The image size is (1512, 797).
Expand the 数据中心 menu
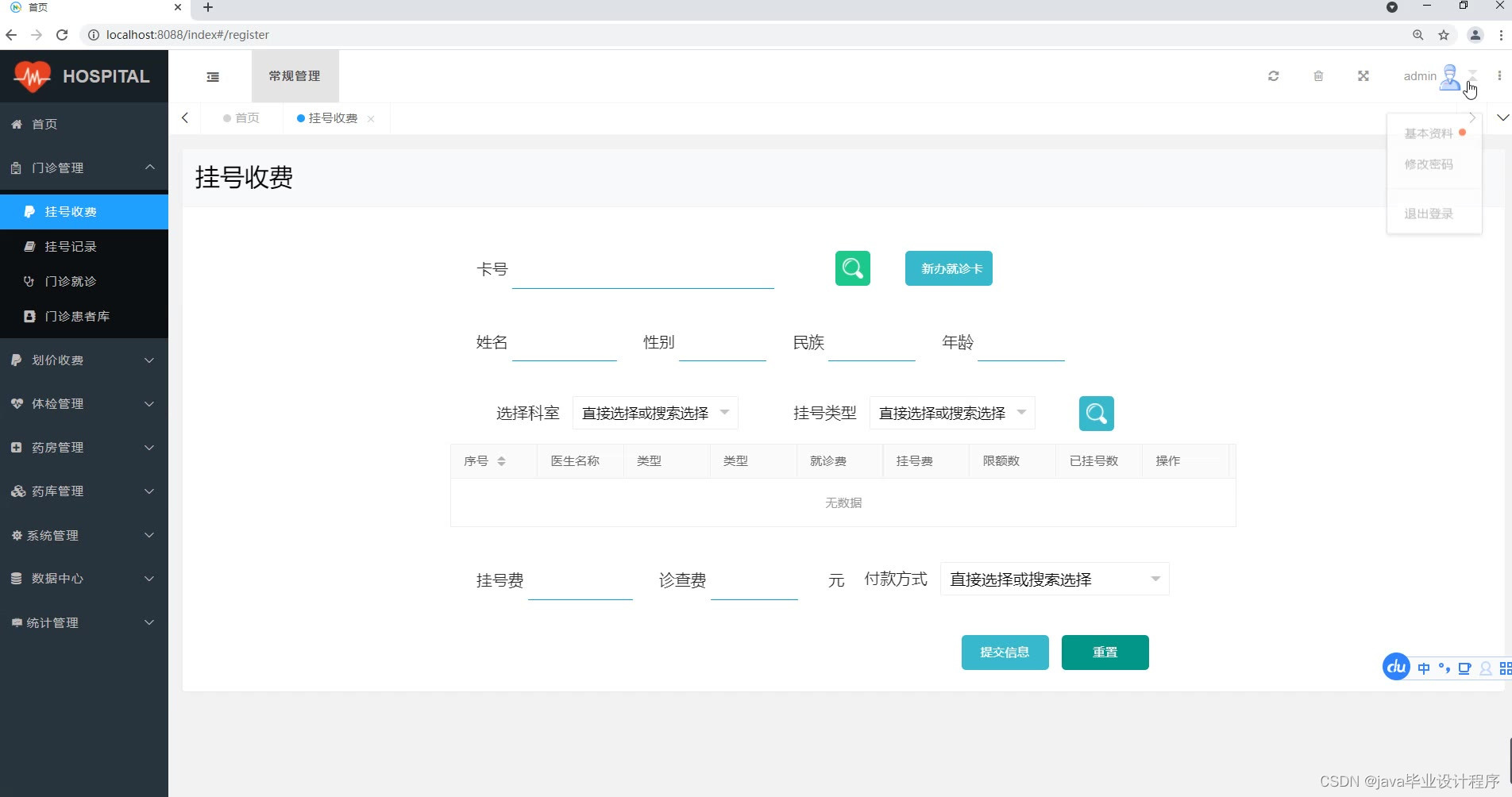coord(84,579)
